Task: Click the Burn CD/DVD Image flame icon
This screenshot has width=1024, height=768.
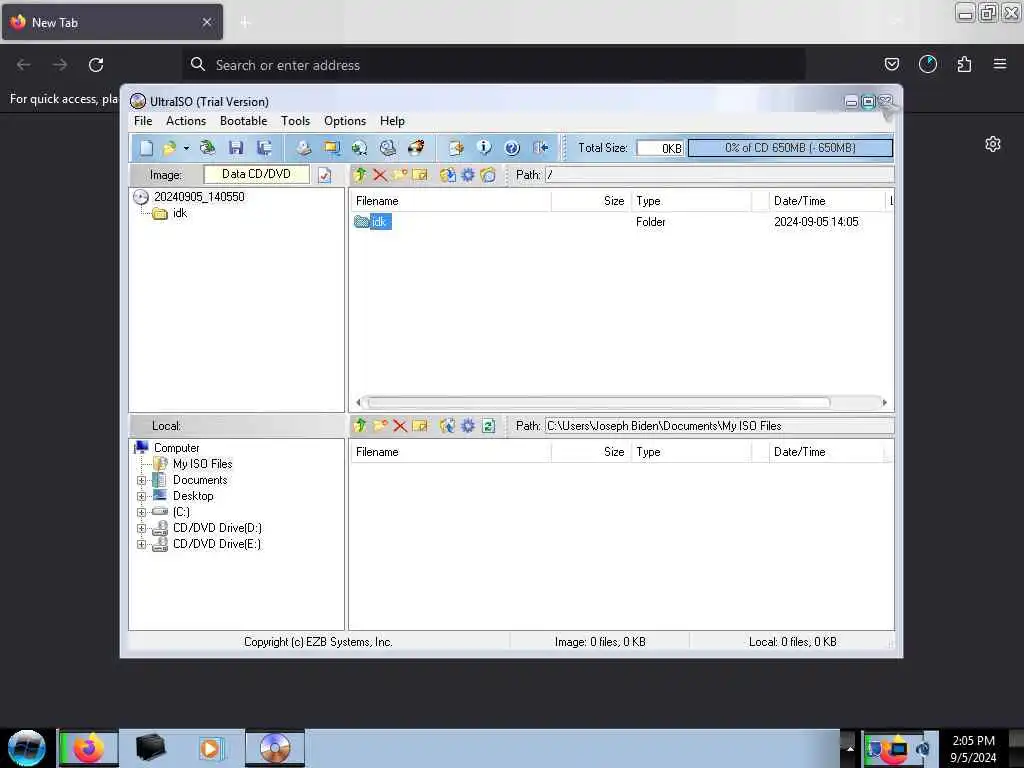Action: [x=416, y=148]
